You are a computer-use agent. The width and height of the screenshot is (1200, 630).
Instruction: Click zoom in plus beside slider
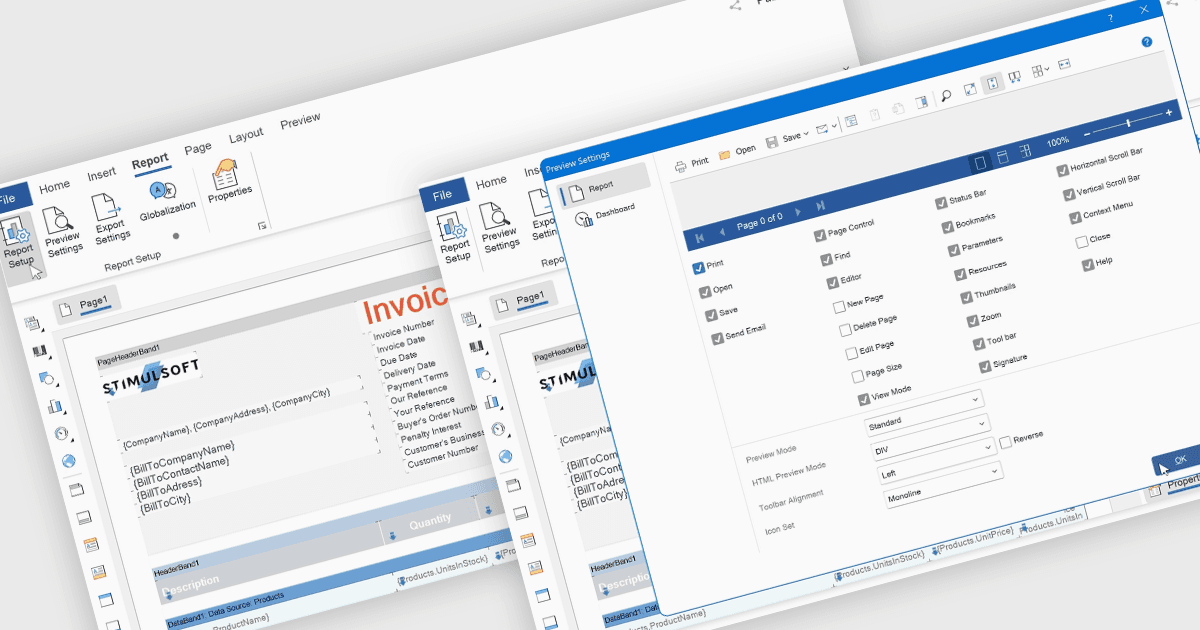tap(1169, 113)
